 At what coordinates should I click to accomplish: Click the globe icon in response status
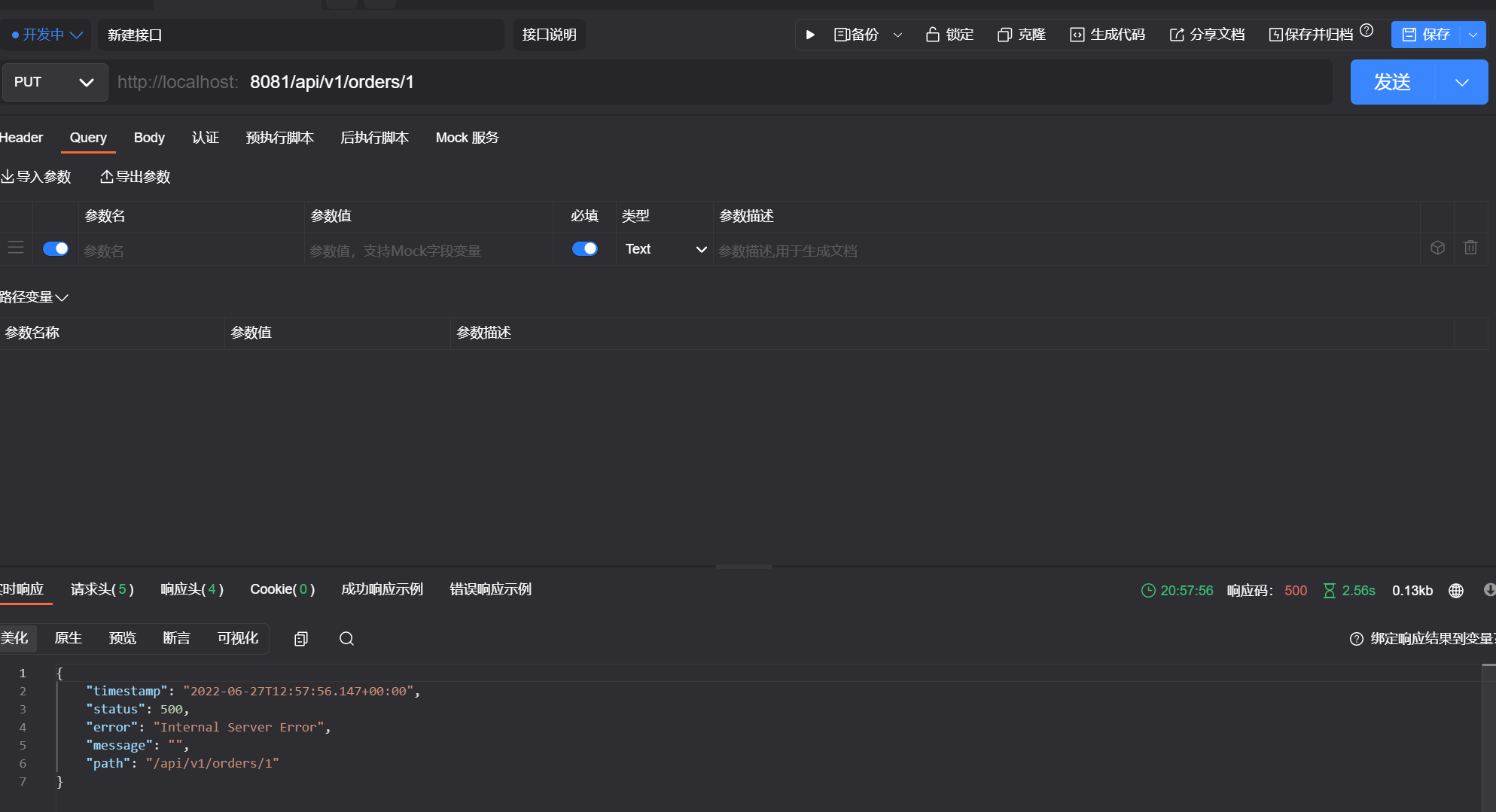(x=1456, y=591)
